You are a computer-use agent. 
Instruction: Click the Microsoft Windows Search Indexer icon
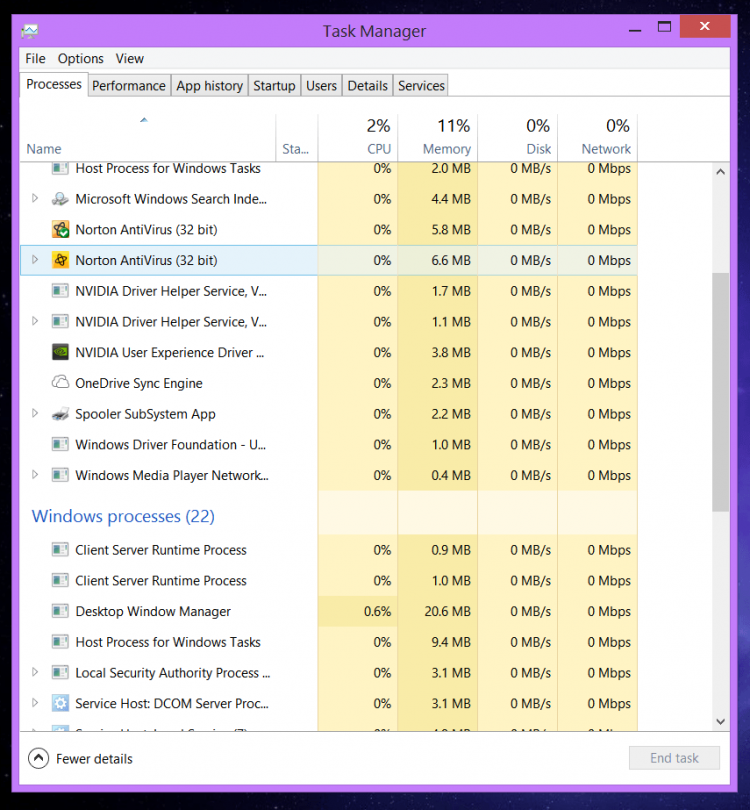pos(60,199)
